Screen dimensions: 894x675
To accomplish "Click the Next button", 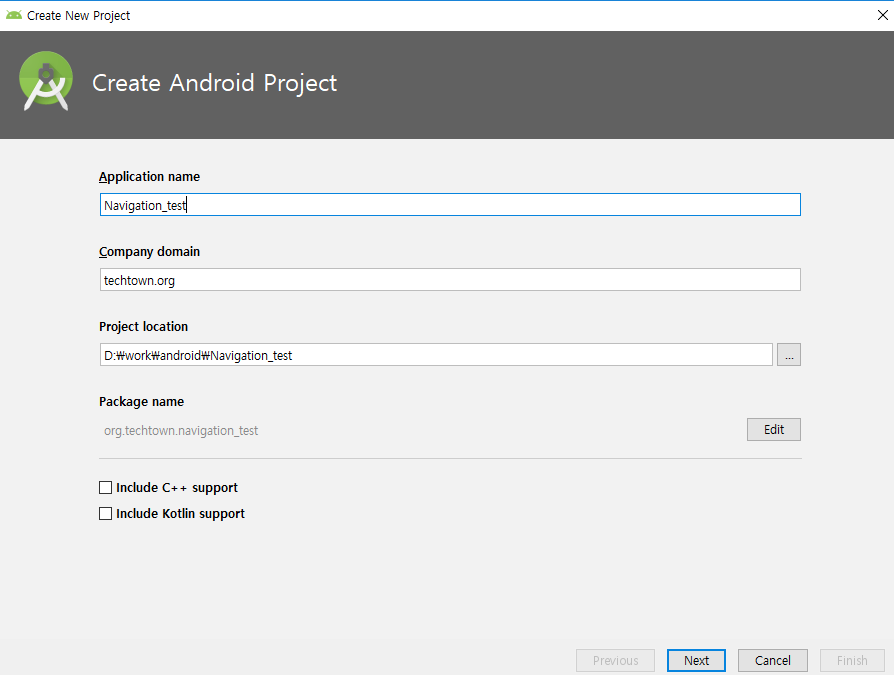I will pyautogui.click(x=696, y=660).
